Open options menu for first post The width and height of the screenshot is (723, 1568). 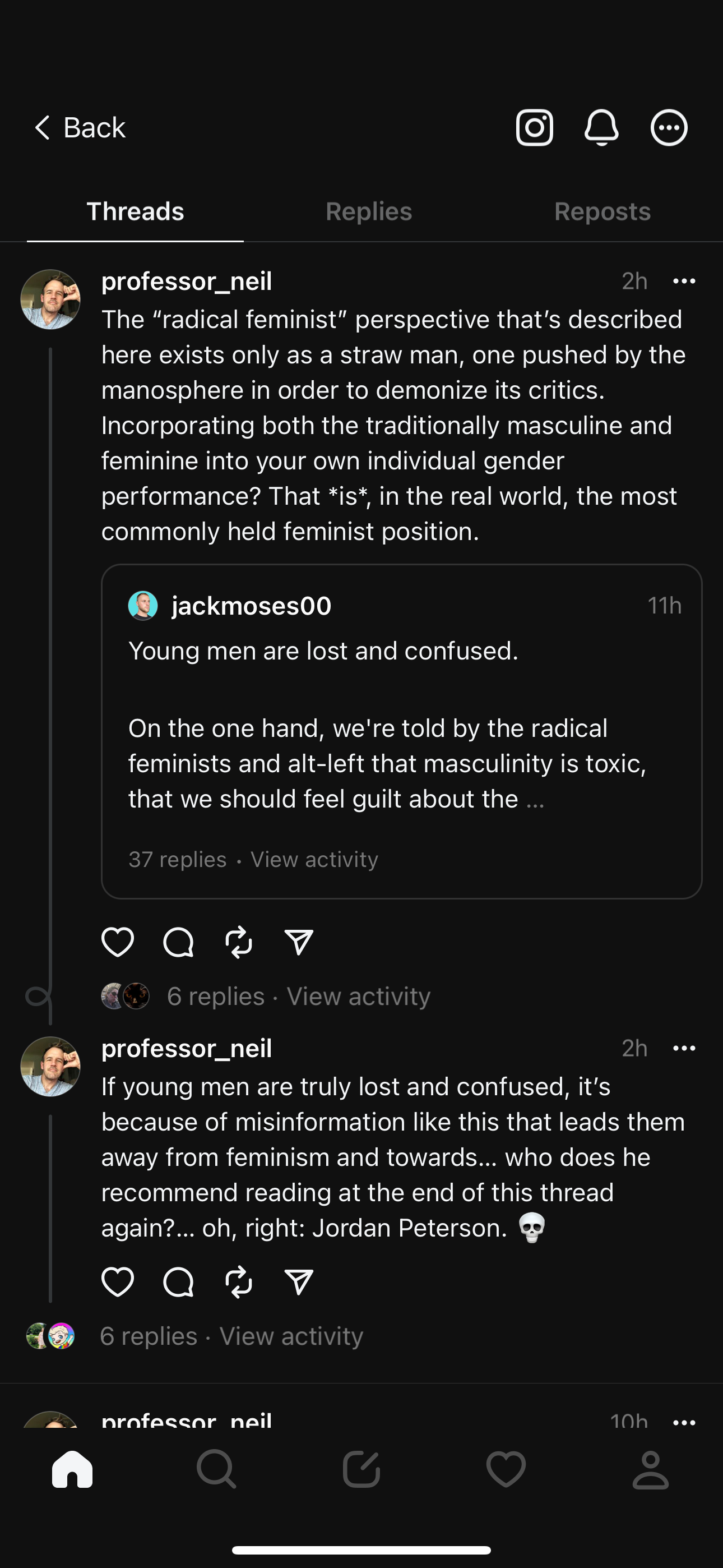684,281
